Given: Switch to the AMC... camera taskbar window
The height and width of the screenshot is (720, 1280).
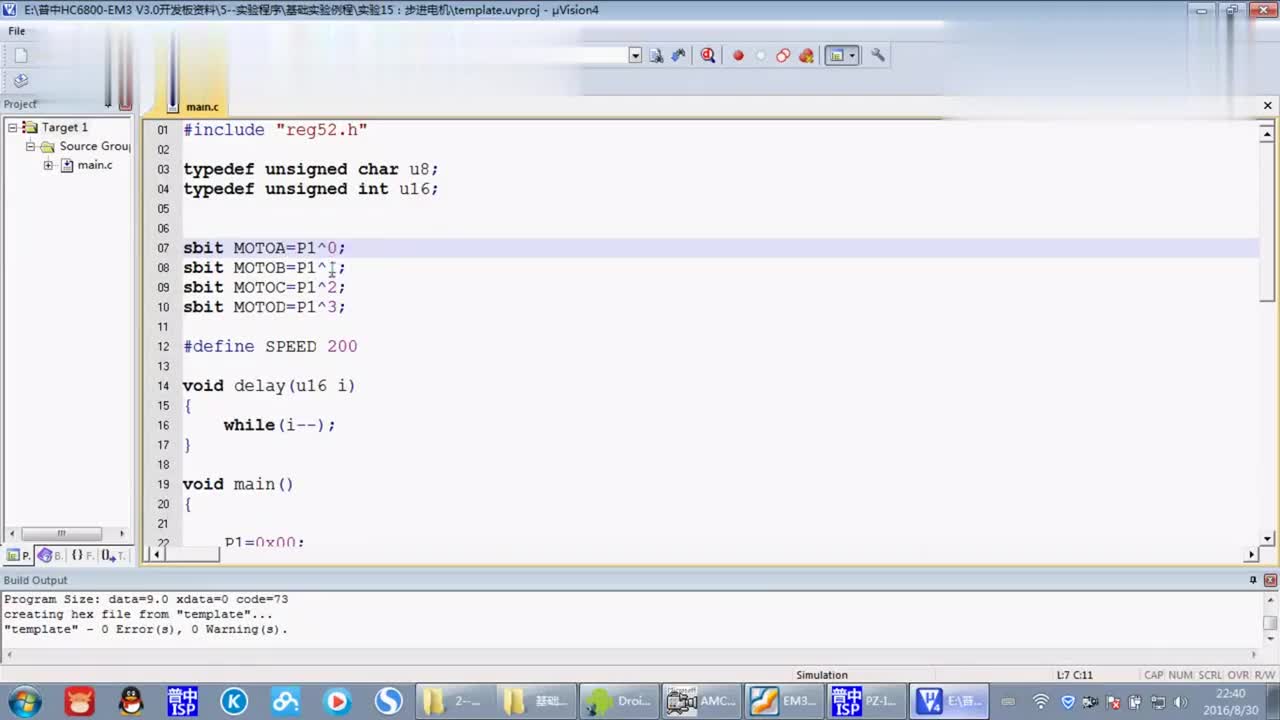Looking at the screenshot, I should pyautogui.click(x=701, y=701).
